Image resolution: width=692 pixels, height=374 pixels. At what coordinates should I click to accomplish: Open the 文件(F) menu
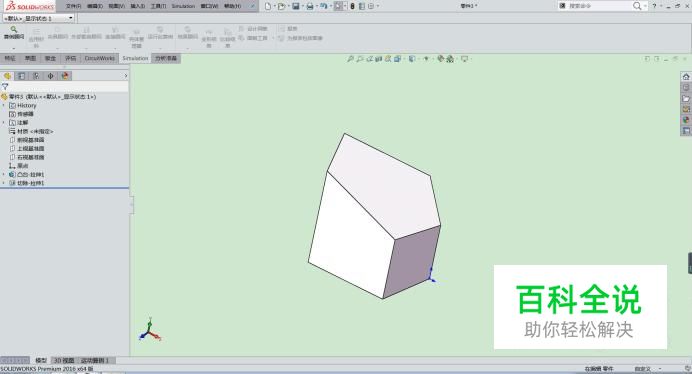pyautogui.click(x=74, y=6)
